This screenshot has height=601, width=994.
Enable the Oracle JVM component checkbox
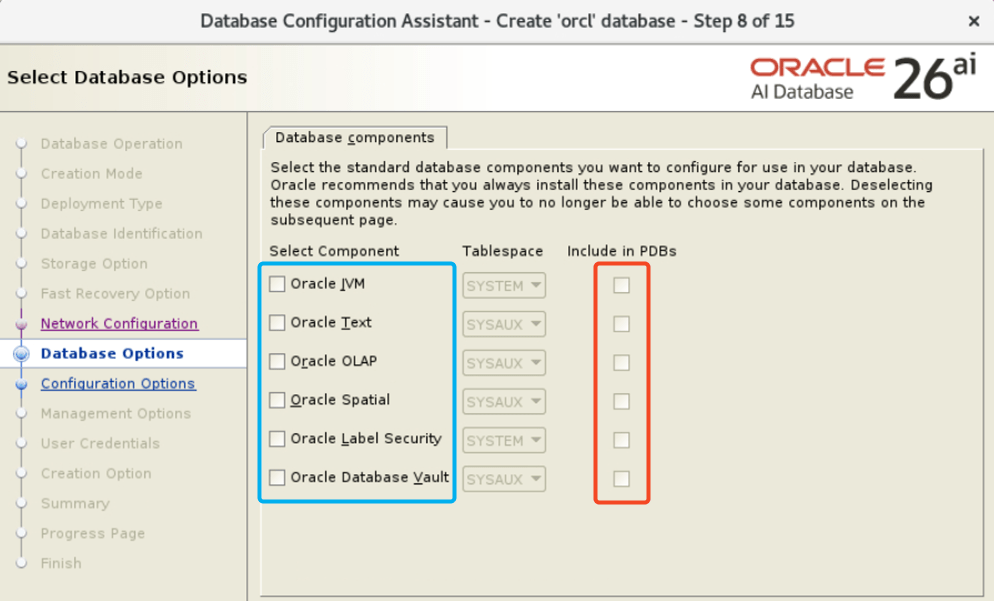(x=277, y=284)
